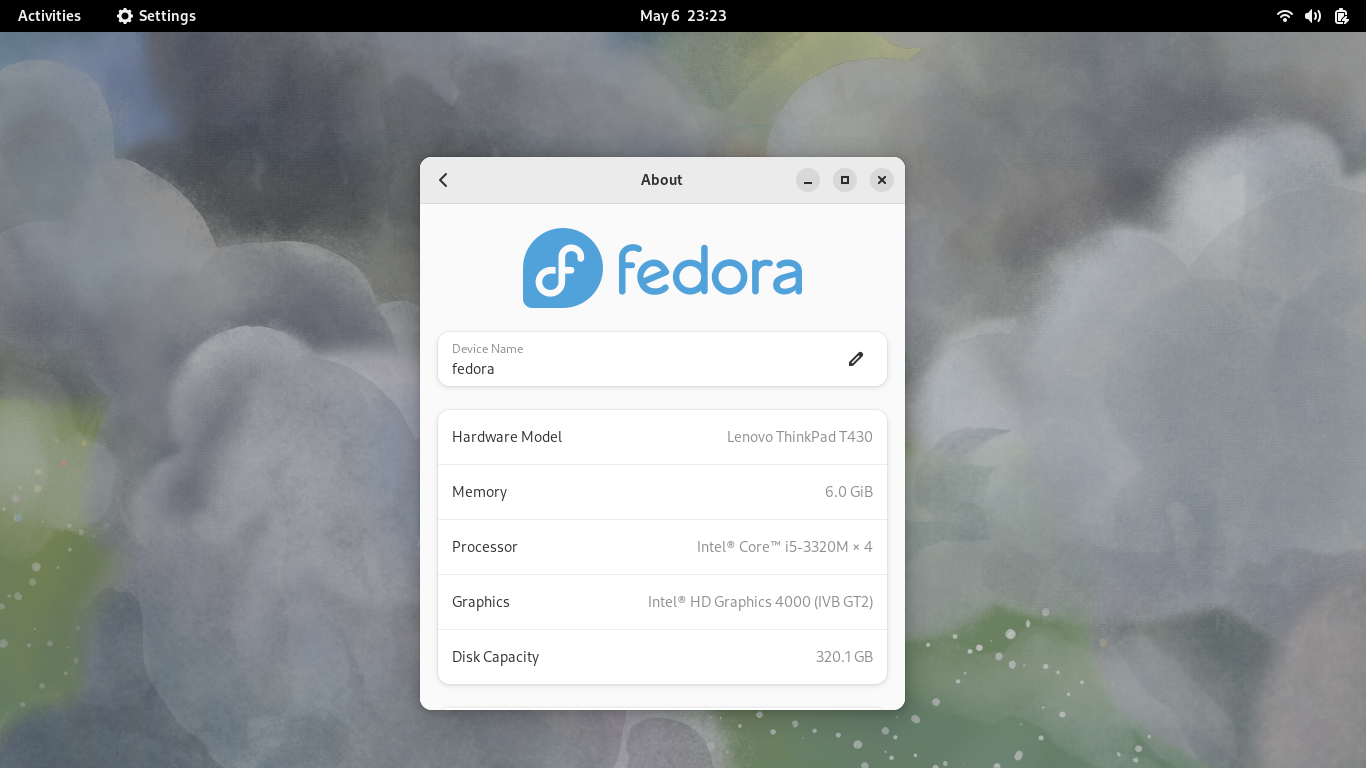Select the Graphics label
The height and width of the screenshot is (768, 1366).
click(x=481, y=602)
